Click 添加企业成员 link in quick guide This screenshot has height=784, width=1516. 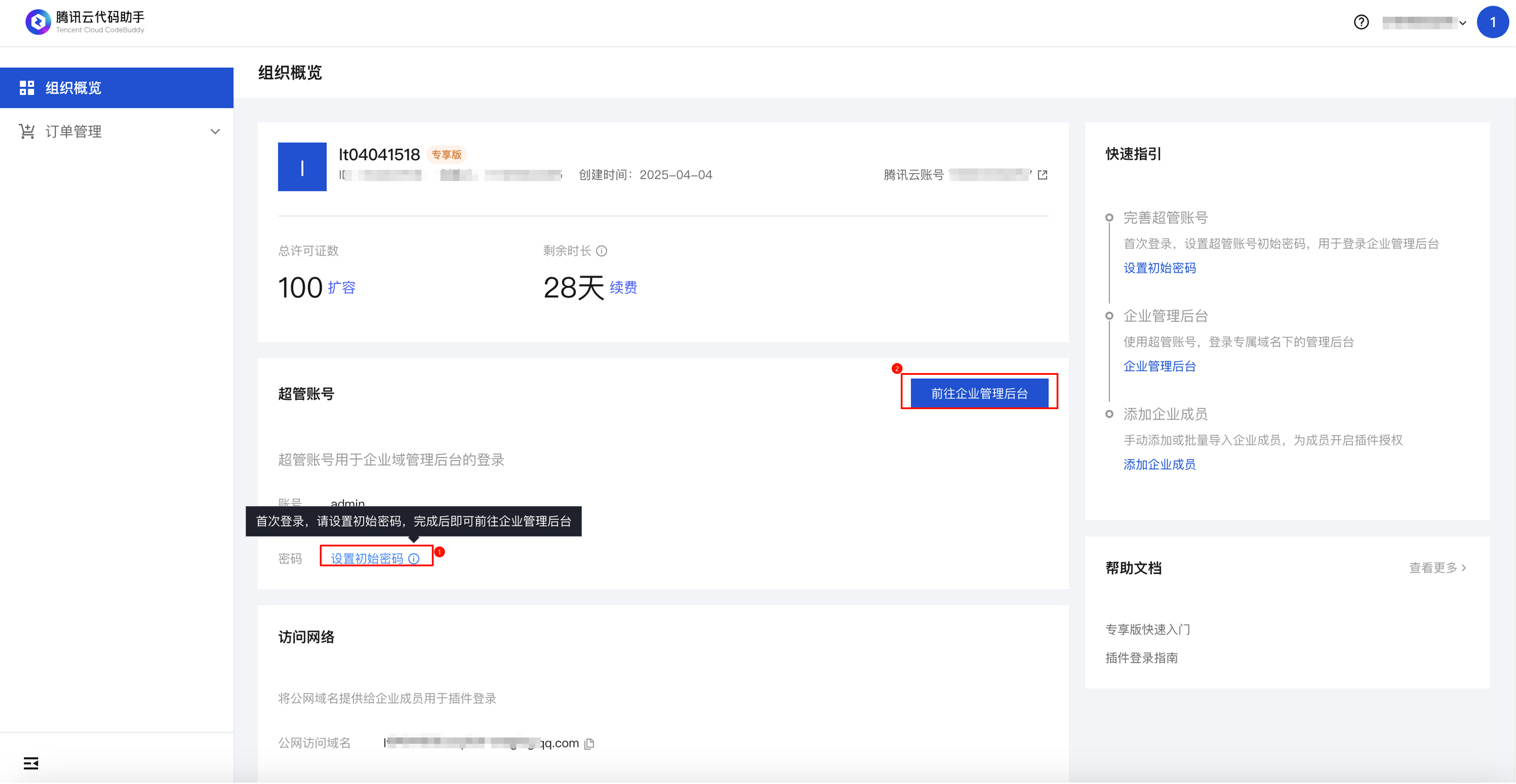(1159, 465)
